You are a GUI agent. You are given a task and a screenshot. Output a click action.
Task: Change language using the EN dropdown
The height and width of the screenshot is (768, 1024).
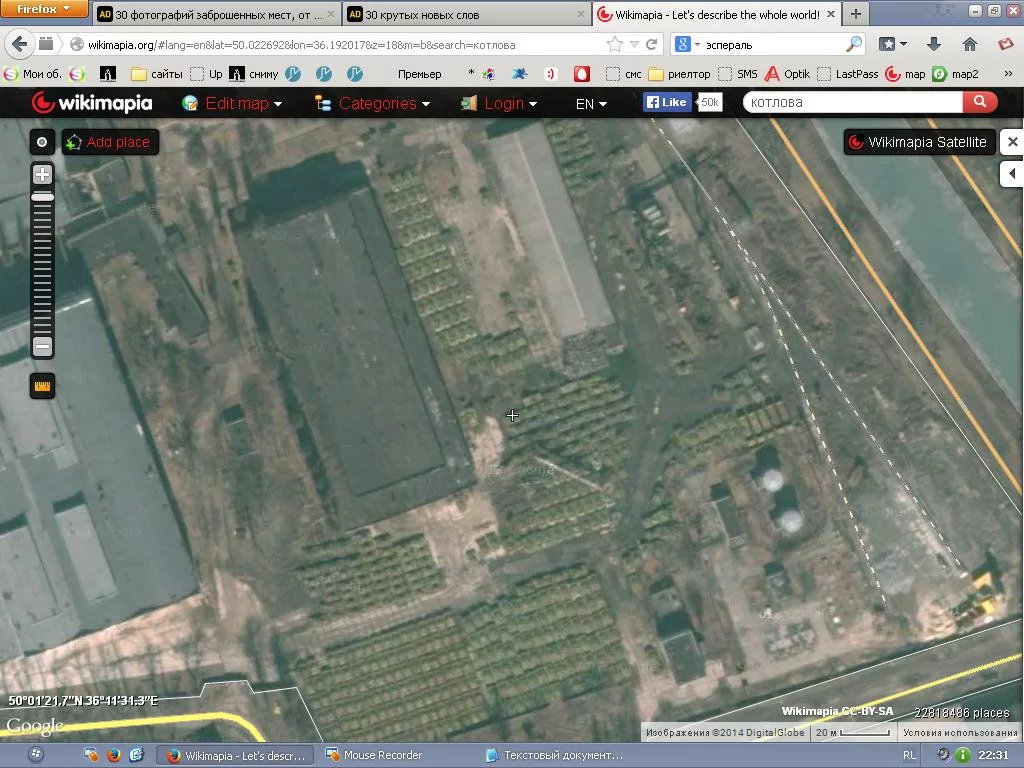(591, 104)
